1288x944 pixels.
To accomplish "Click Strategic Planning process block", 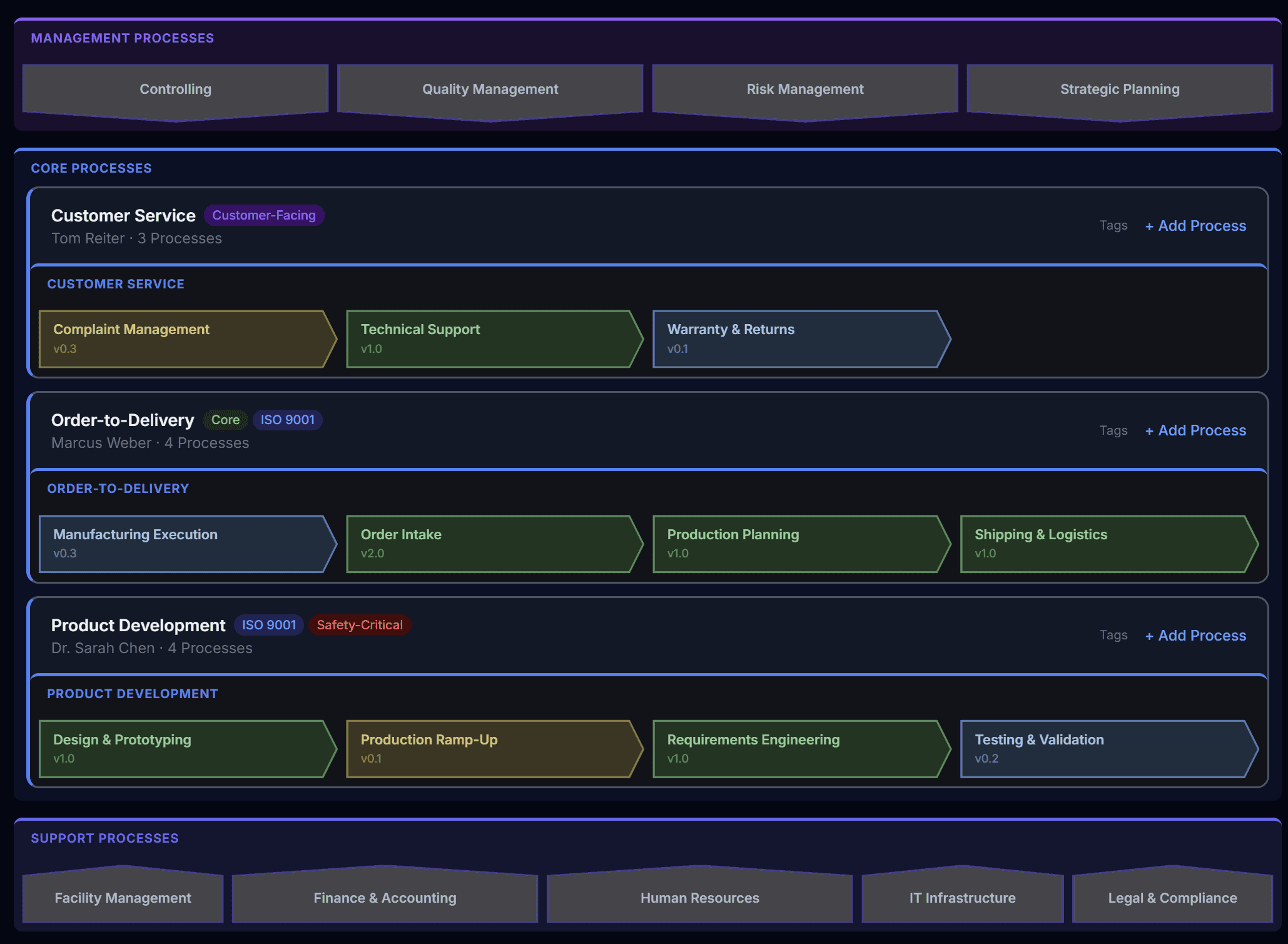I will tap(1119, 89).
